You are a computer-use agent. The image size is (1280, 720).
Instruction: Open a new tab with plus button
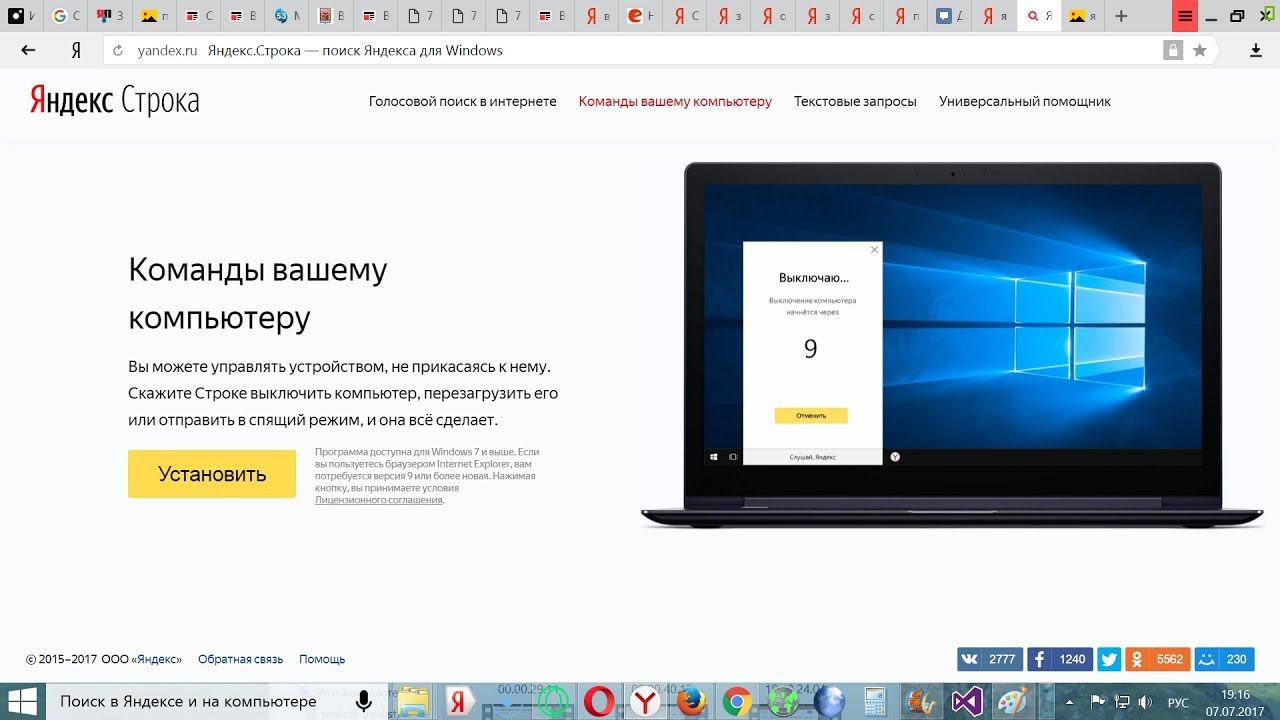(1121, 16)
